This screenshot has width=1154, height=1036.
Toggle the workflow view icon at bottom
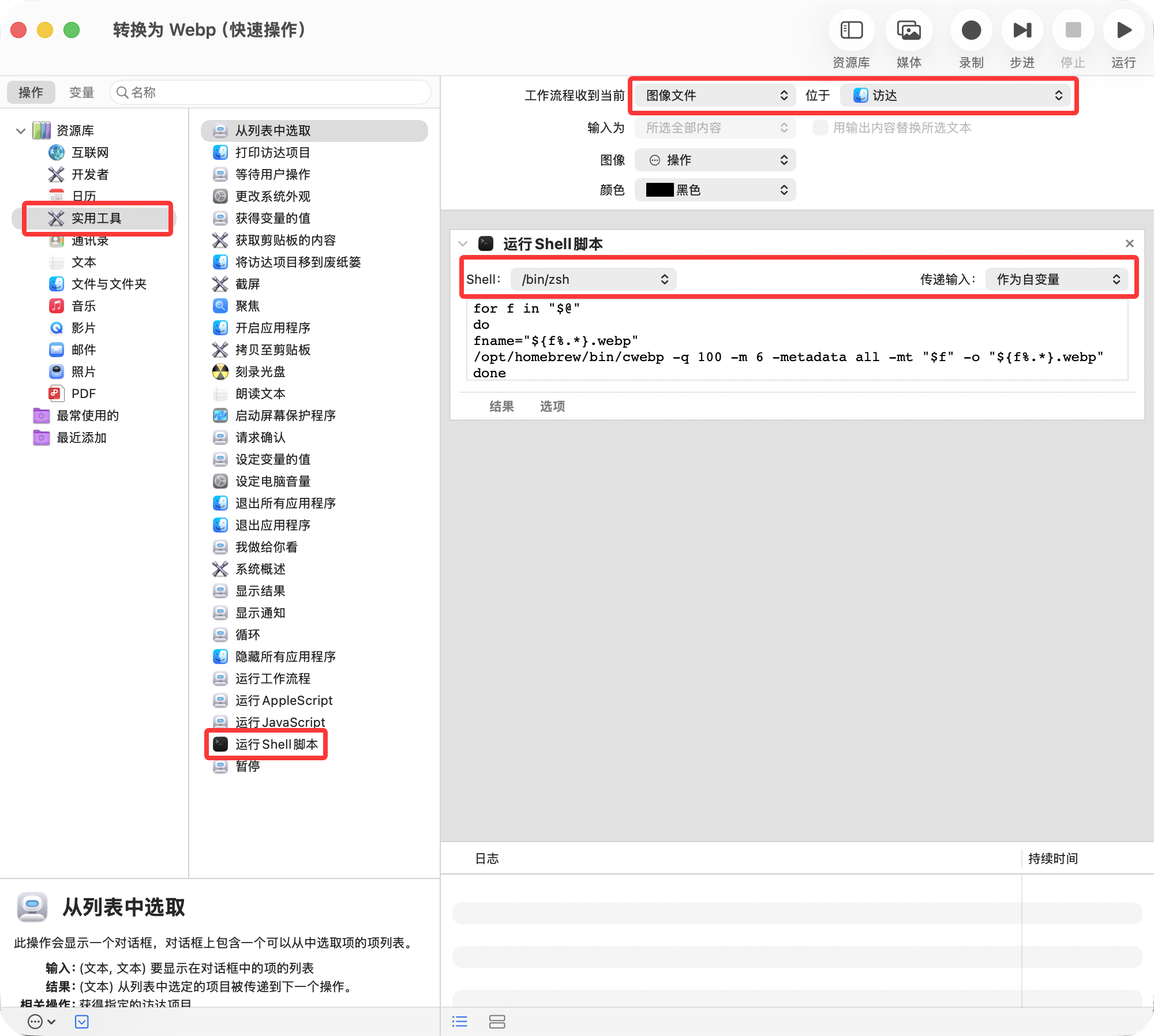click(497, 1021)
